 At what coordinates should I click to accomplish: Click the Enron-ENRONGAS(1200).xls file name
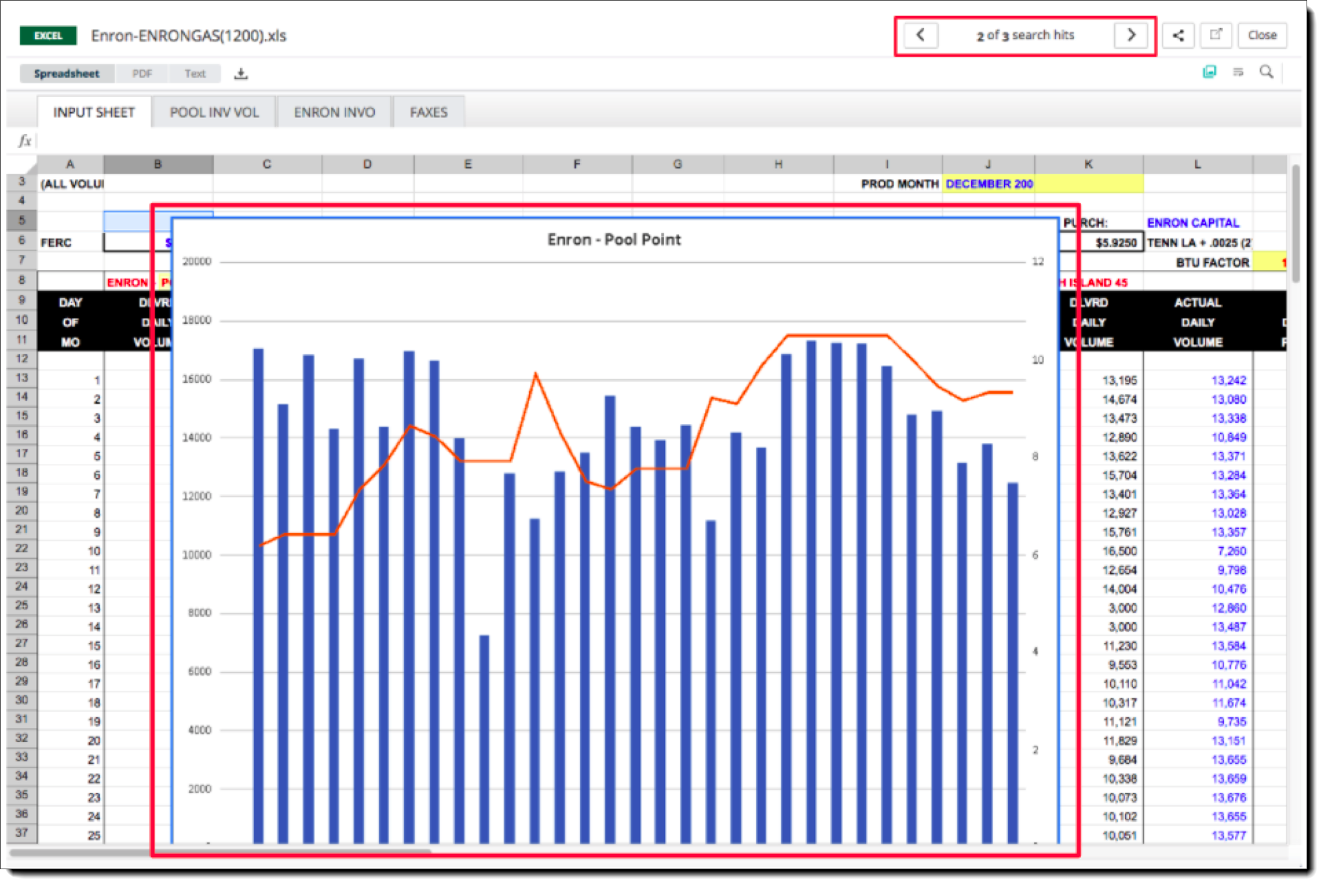pyautogui.click(x=189, y=35)
